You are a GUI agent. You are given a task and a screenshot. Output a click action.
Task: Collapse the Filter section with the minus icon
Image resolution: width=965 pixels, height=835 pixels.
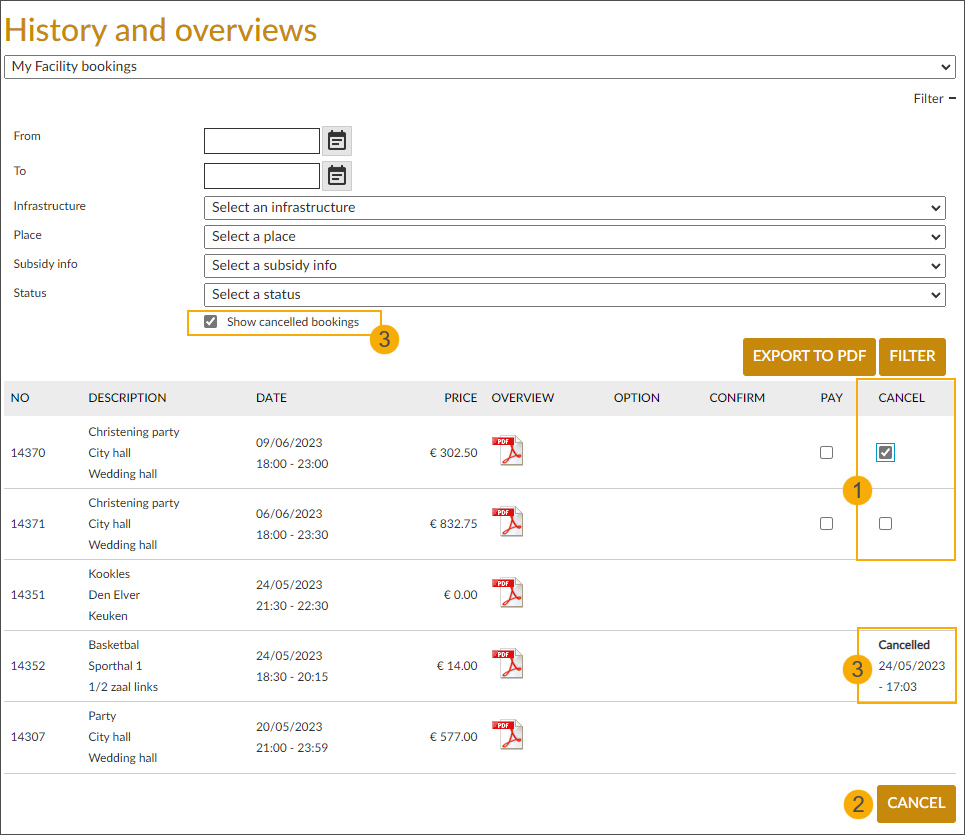[x=953, y=97]
